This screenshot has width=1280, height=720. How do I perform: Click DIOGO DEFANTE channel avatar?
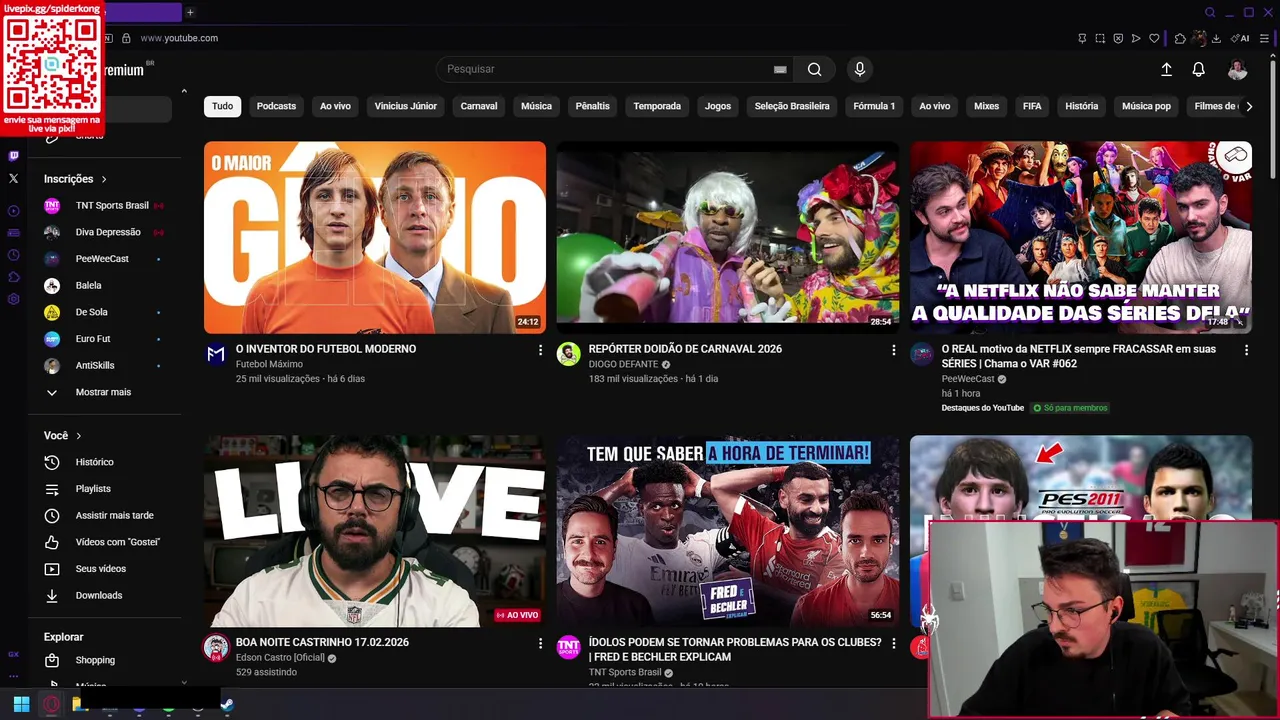pos(568,354)
